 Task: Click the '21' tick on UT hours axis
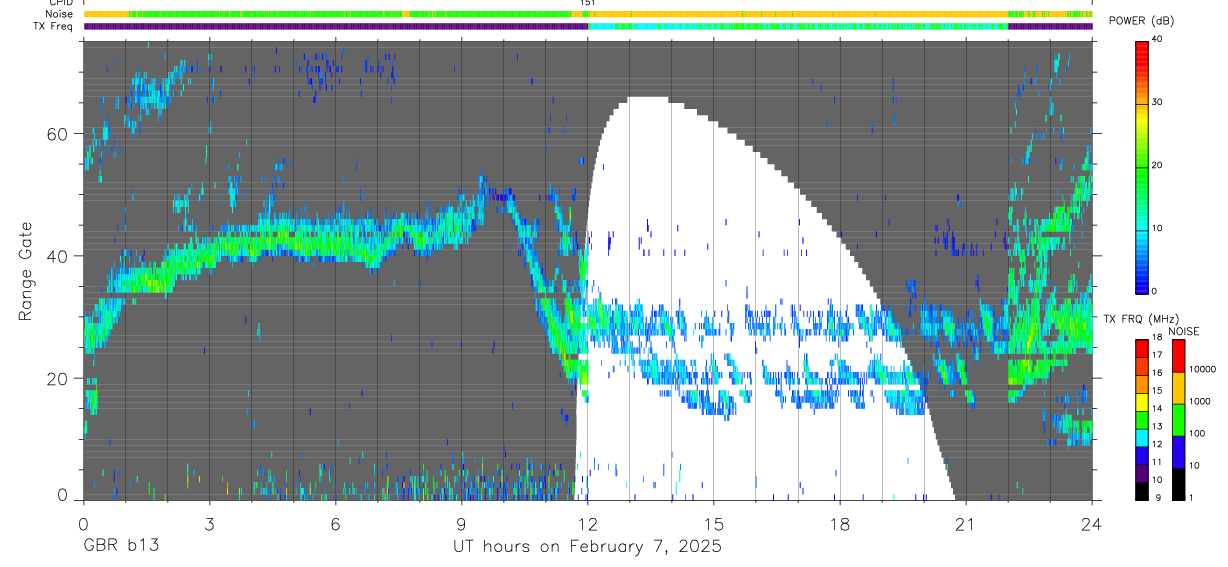click(x=966, y=523)
